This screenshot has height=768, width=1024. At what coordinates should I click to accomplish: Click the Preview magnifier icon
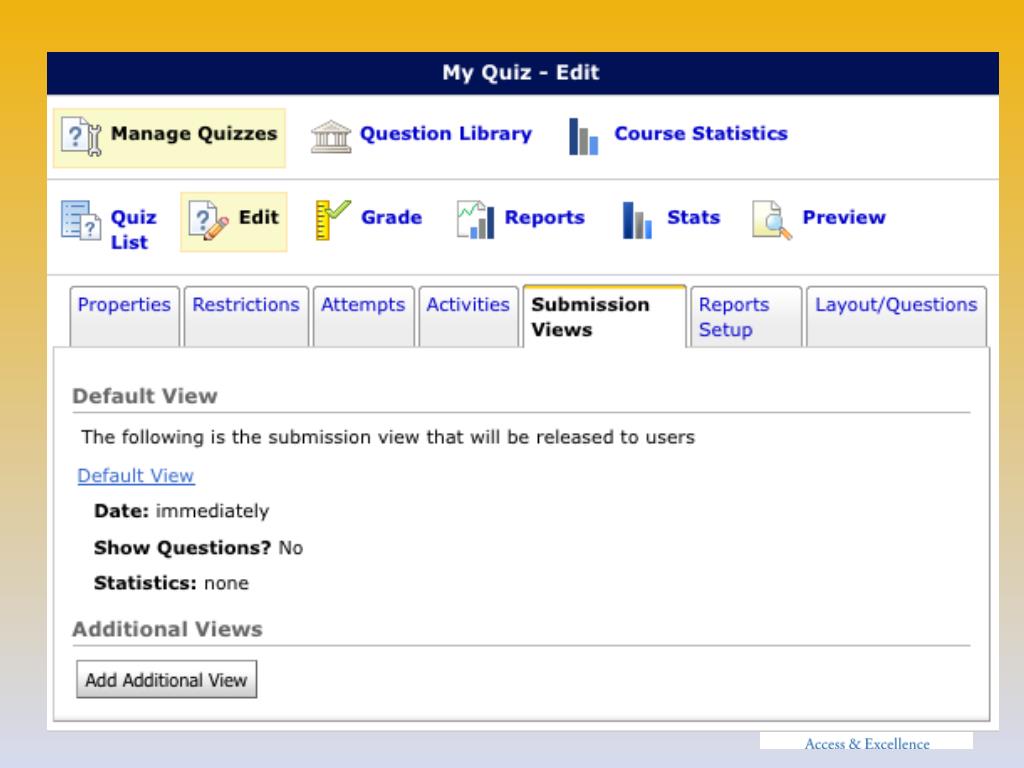(772, 220)
